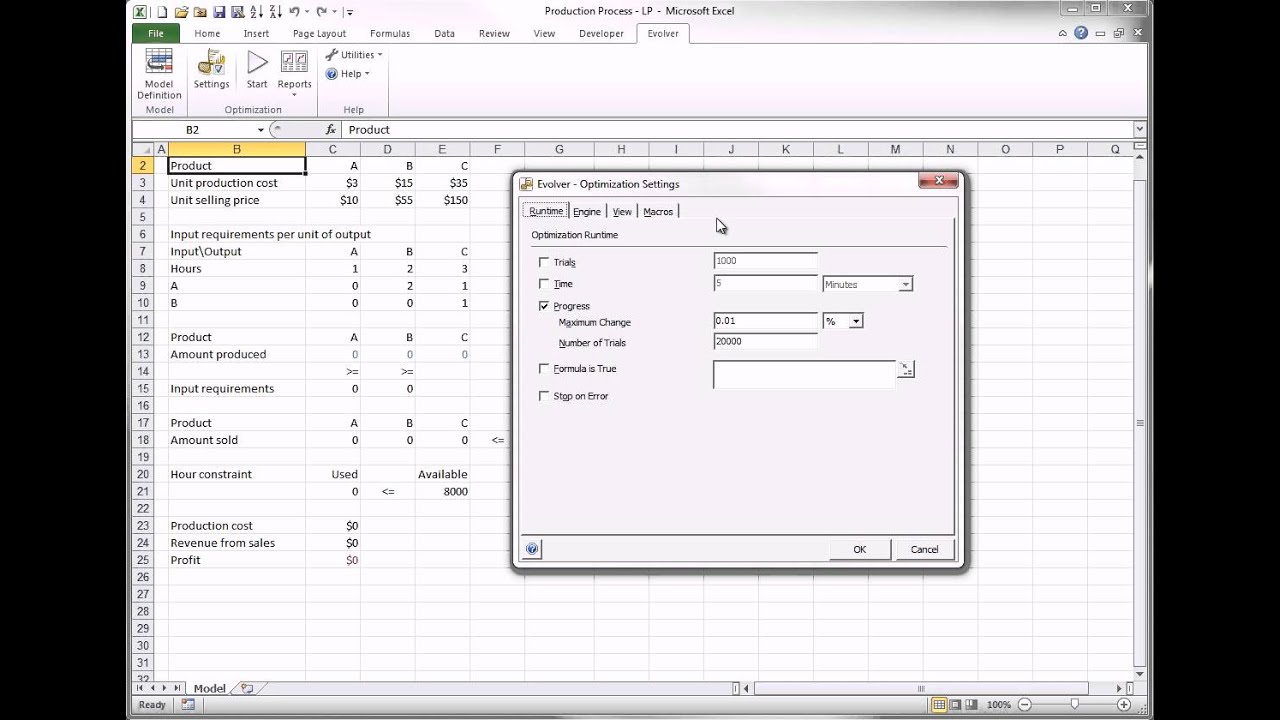
Task: Start the Evolver optimization
Action: pyautogui.click(x=257, y=71)
